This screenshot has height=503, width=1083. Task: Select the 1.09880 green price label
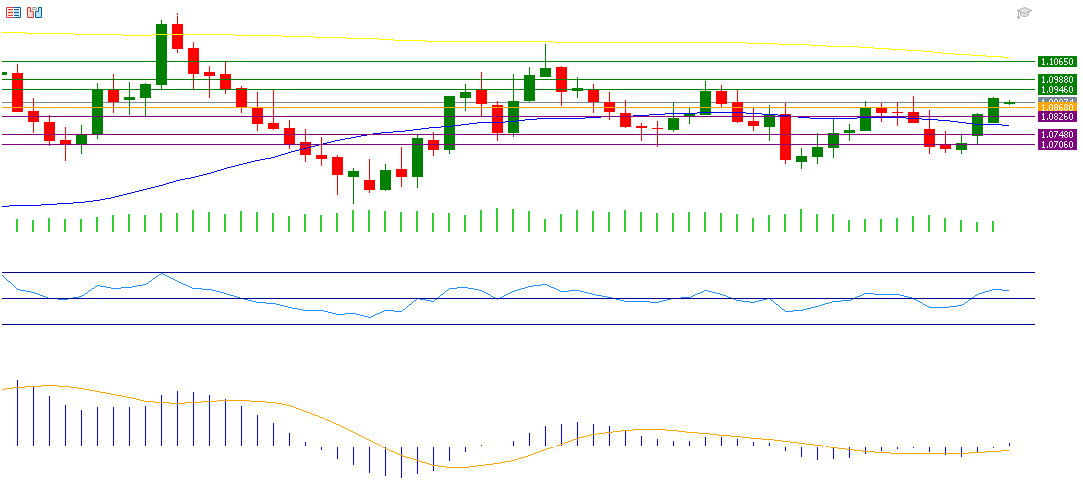1057,79
